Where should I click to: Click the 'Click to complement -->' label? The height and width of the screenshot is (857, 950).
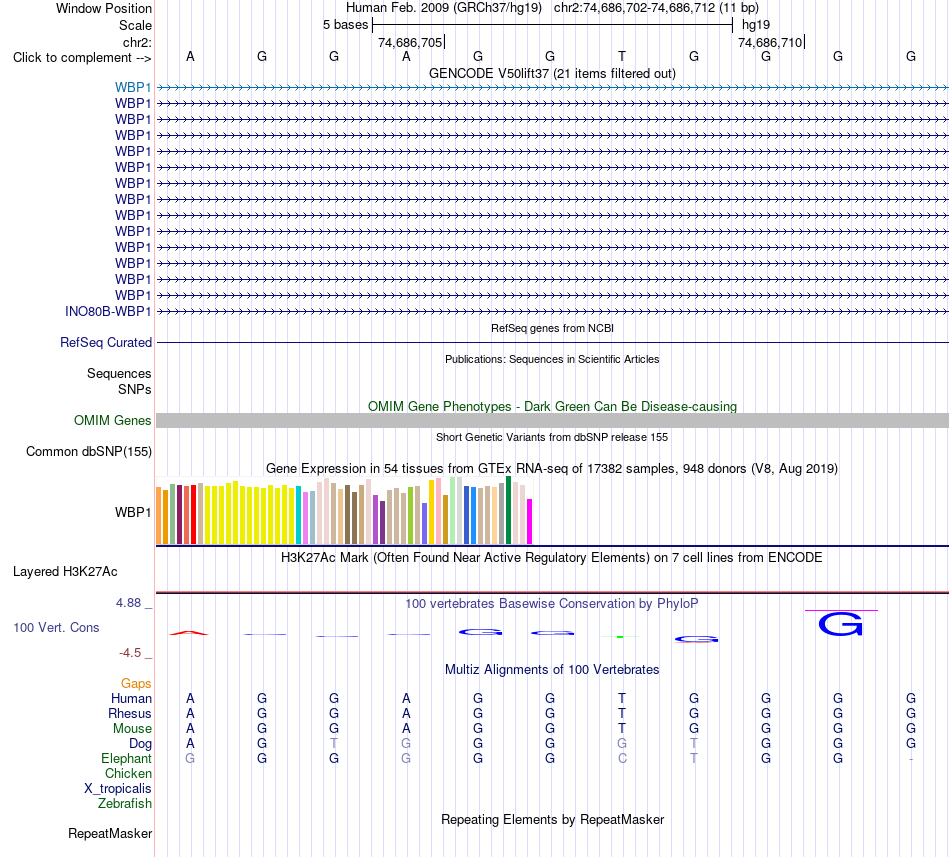point(82,58)
